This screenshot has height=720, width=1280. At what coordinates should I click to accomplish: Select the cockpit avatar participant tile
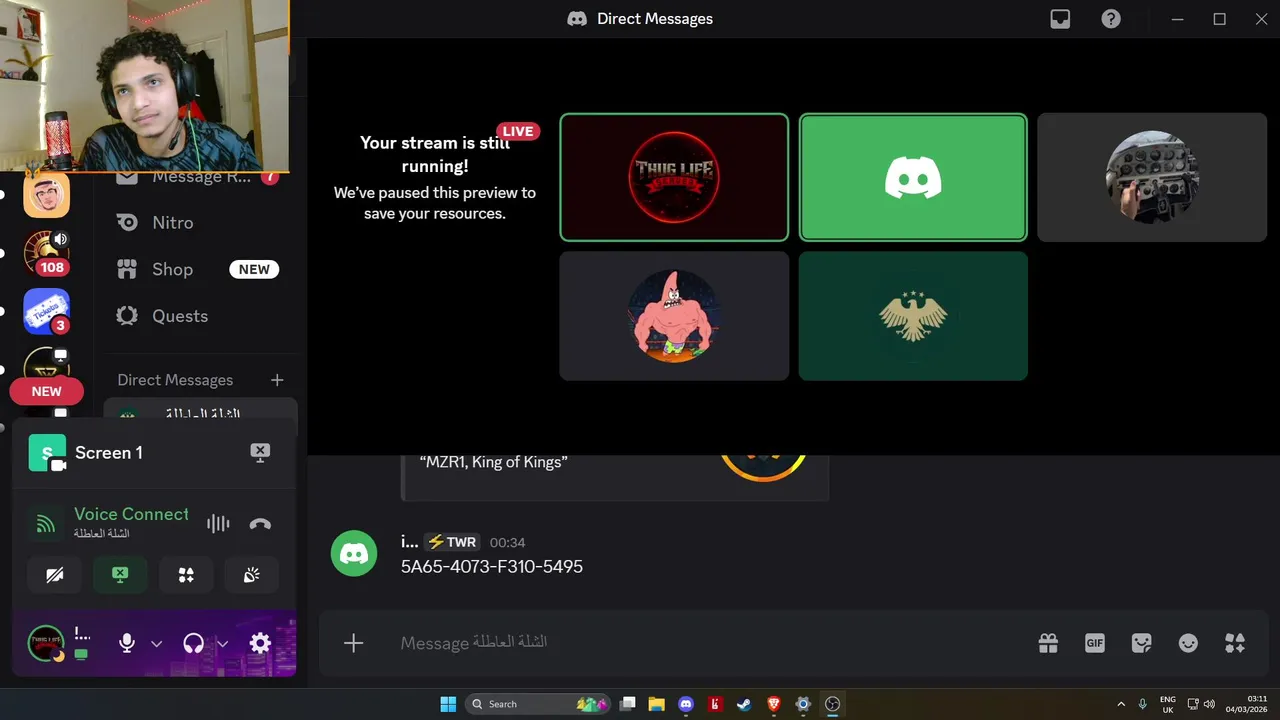(x=1152, y=177)
